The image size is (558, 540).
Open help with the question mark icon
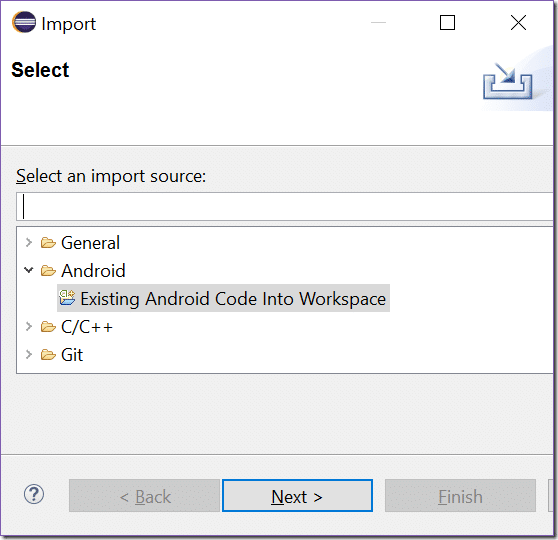[x=34, y=494]
